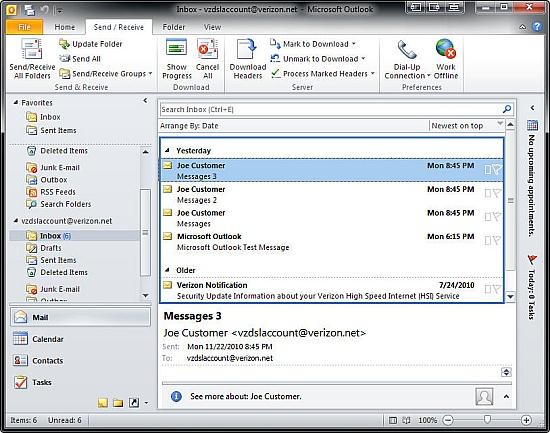Select the Send / Receive tab
The height and width of the screenshot is (433, 550).
(119, 27)
